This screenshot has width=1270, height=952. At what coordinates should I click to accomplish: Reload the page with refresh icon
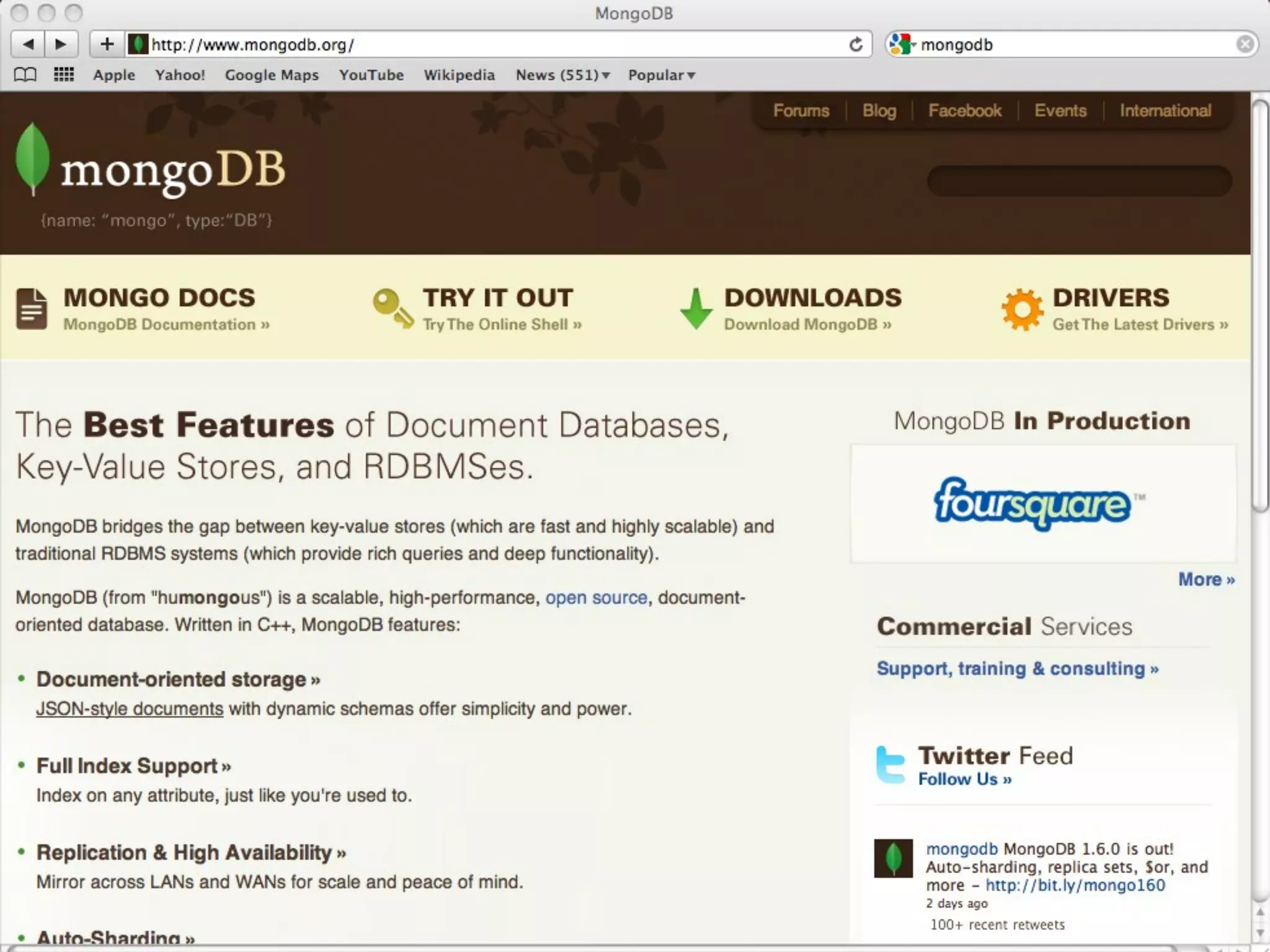click(856, 45)
